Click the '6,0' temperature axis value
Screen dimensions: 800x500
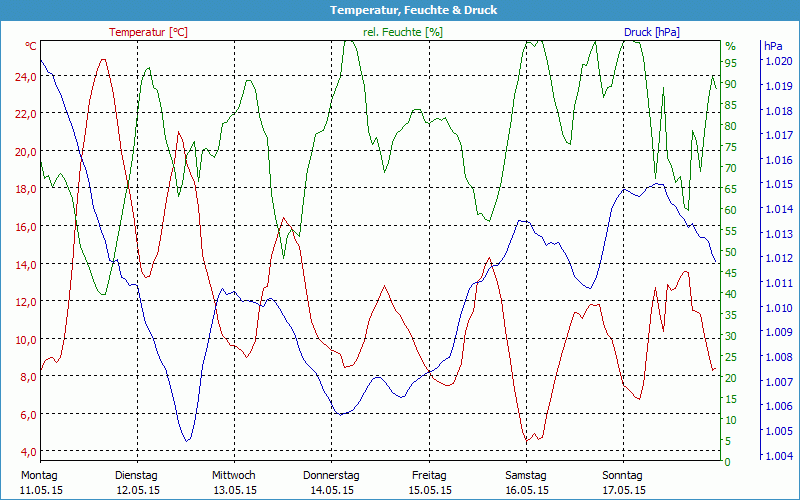[x=29, y=415]
